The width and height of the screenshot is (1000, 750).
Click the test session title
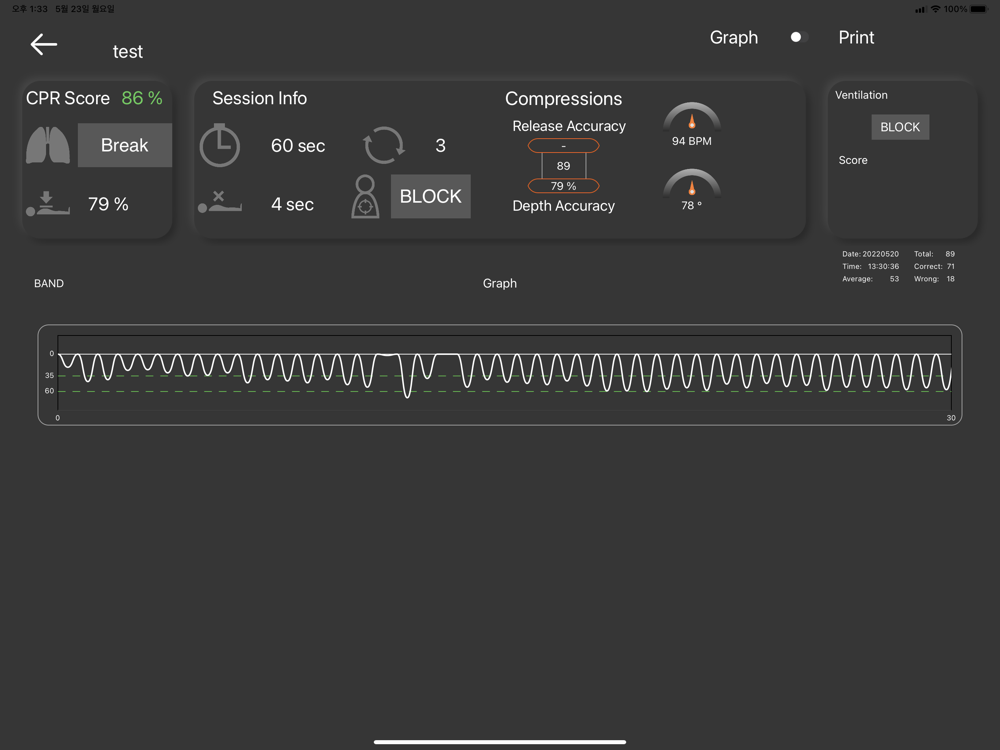click(128, 52)
